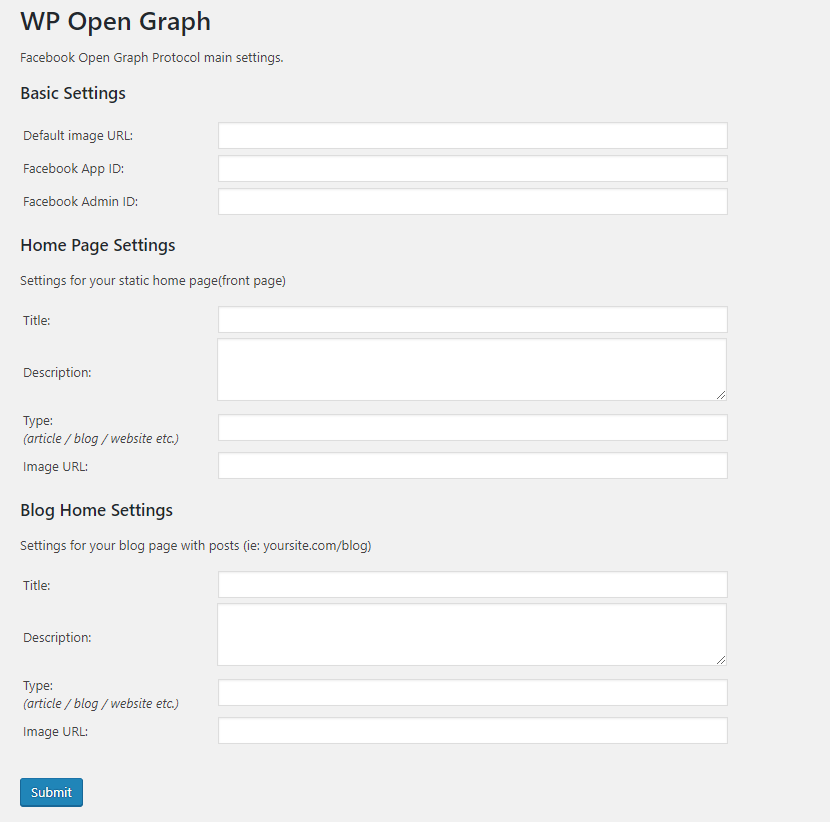Focus Description textarea in Home Page Settings
830x822 pixels.
[x=472, y=369]
